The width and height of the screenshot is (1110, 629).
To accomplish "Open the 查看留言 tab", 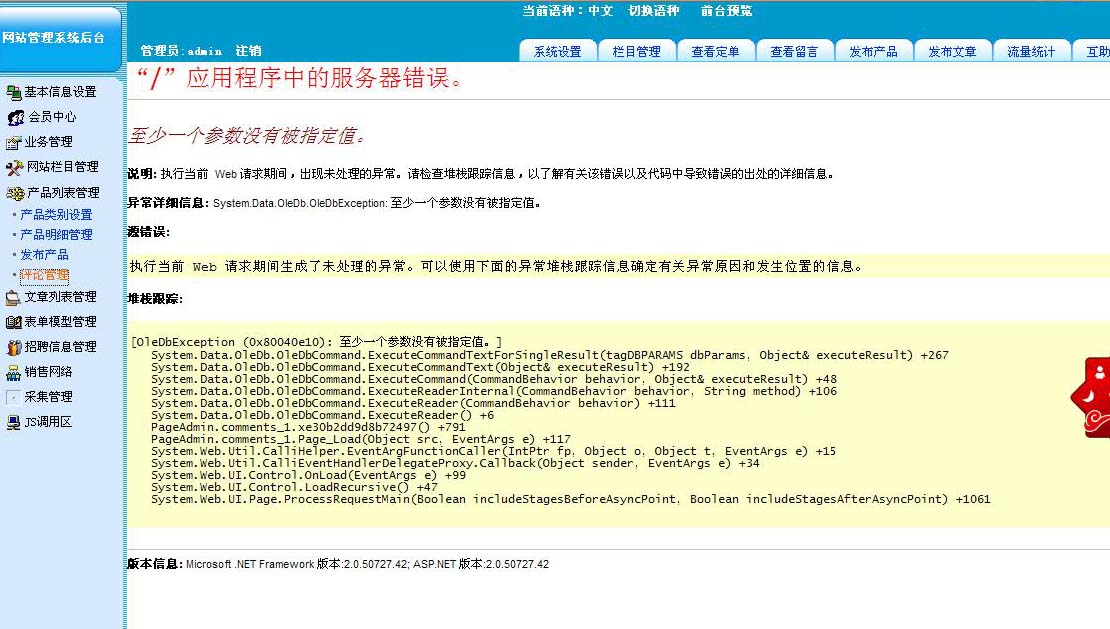I will point(794,52).
